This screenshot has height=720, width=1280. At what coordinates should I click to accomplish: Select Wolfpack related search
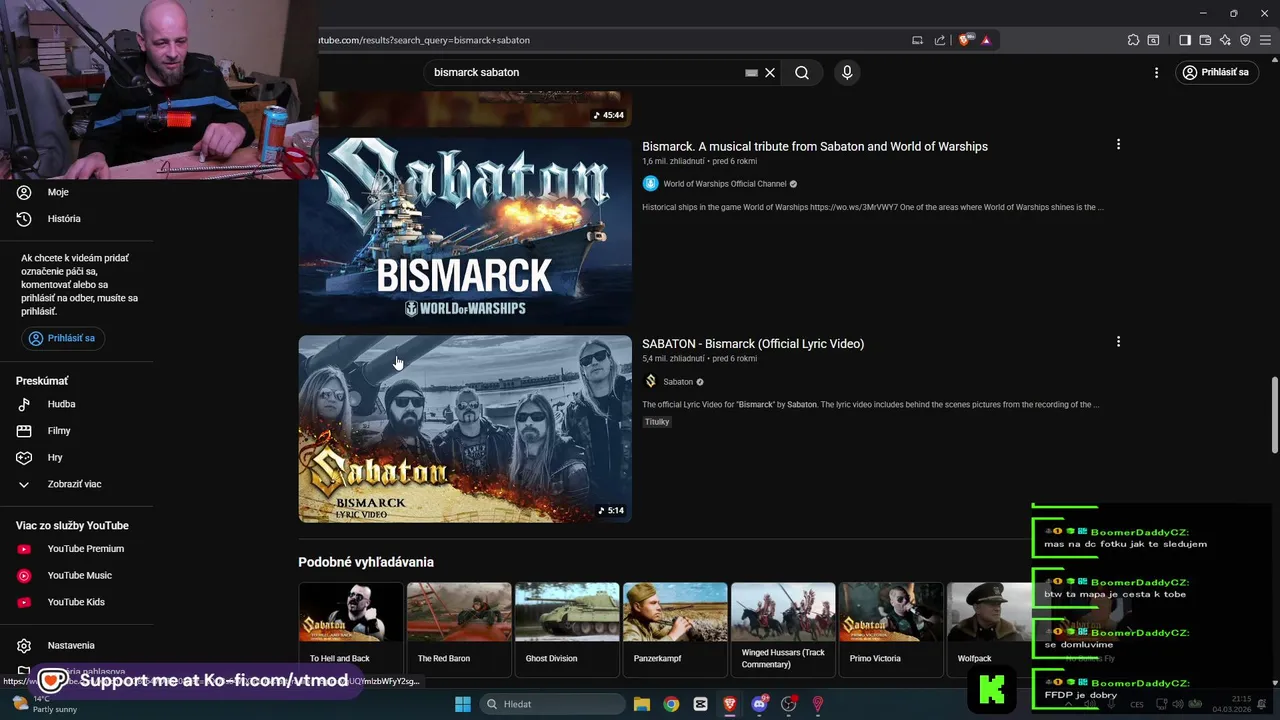tap(990, 629)
